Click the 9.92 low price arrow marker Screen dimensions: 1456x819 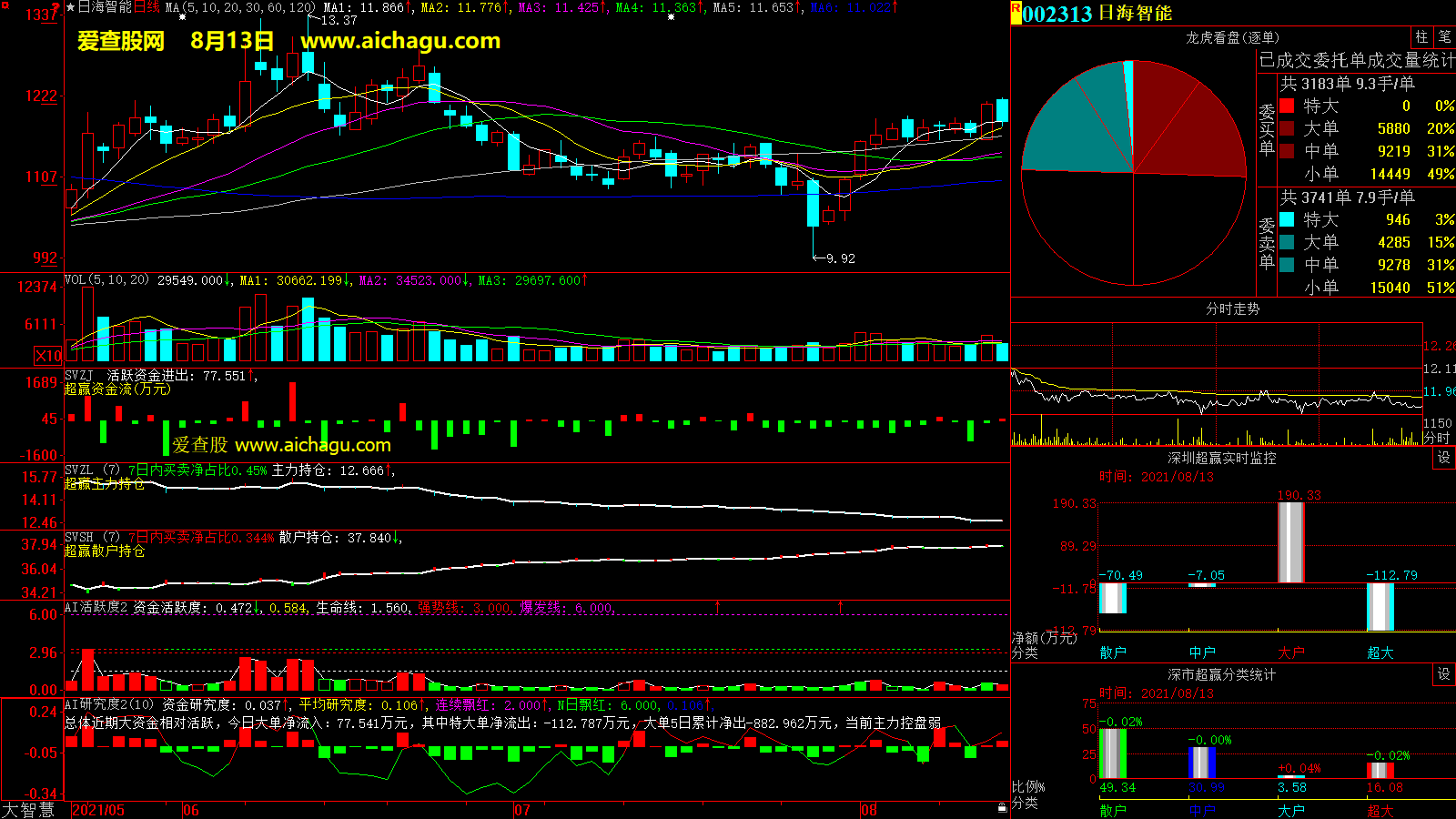click(834, 258)
